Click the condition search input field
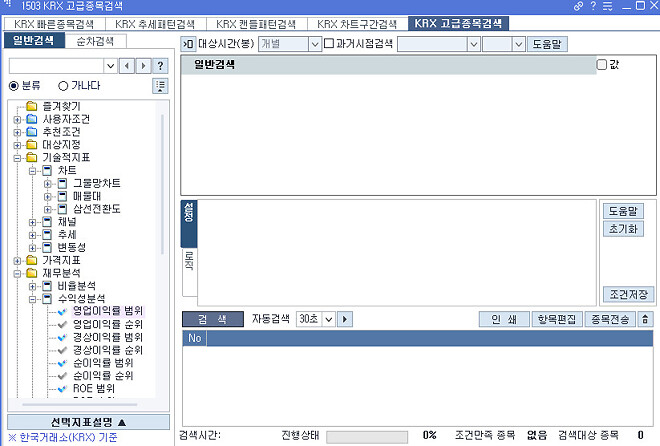Screen dimensions: 660x446 [56, 66]
